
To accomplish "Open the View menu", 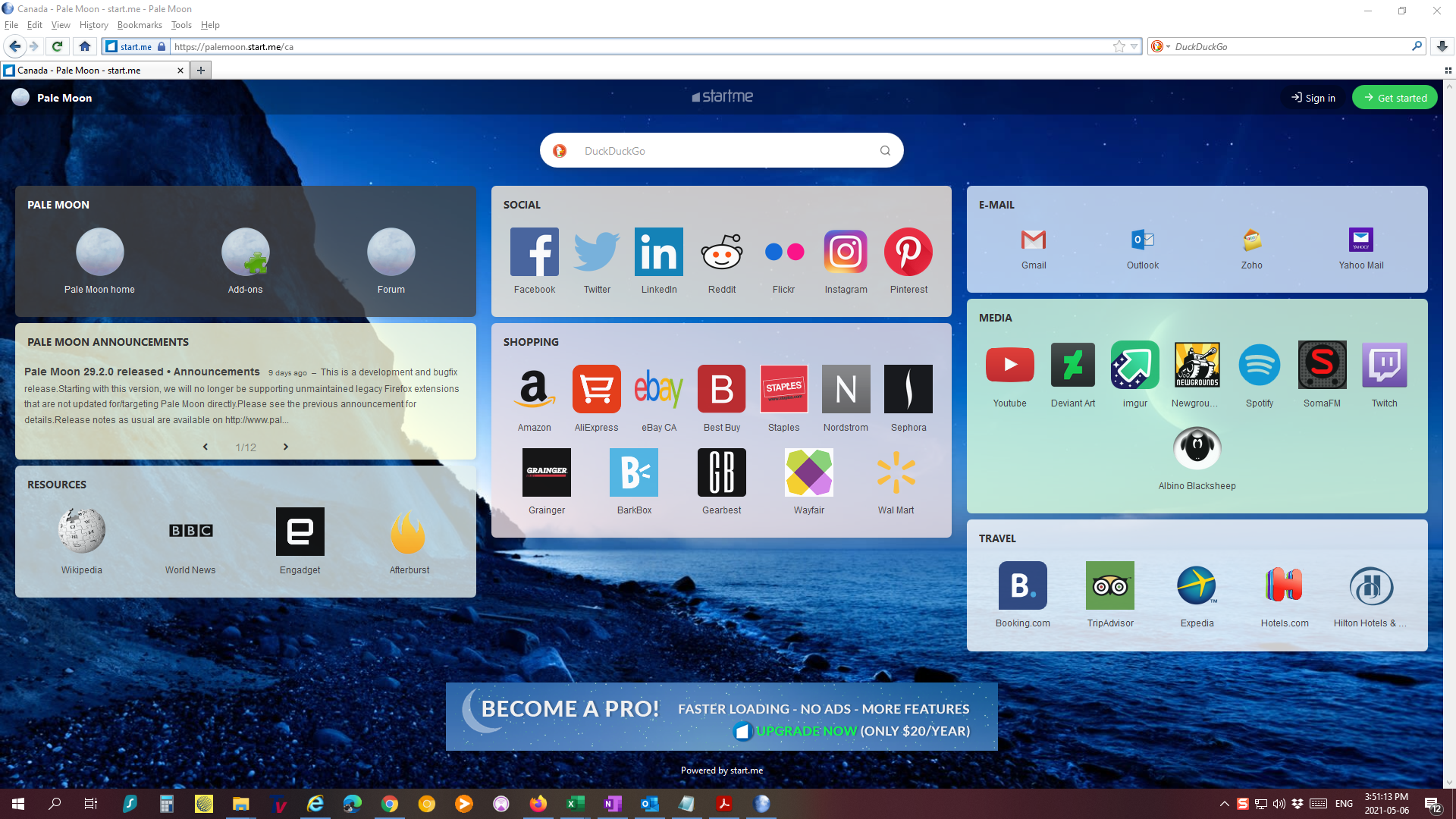I will (x=61, y=25).
